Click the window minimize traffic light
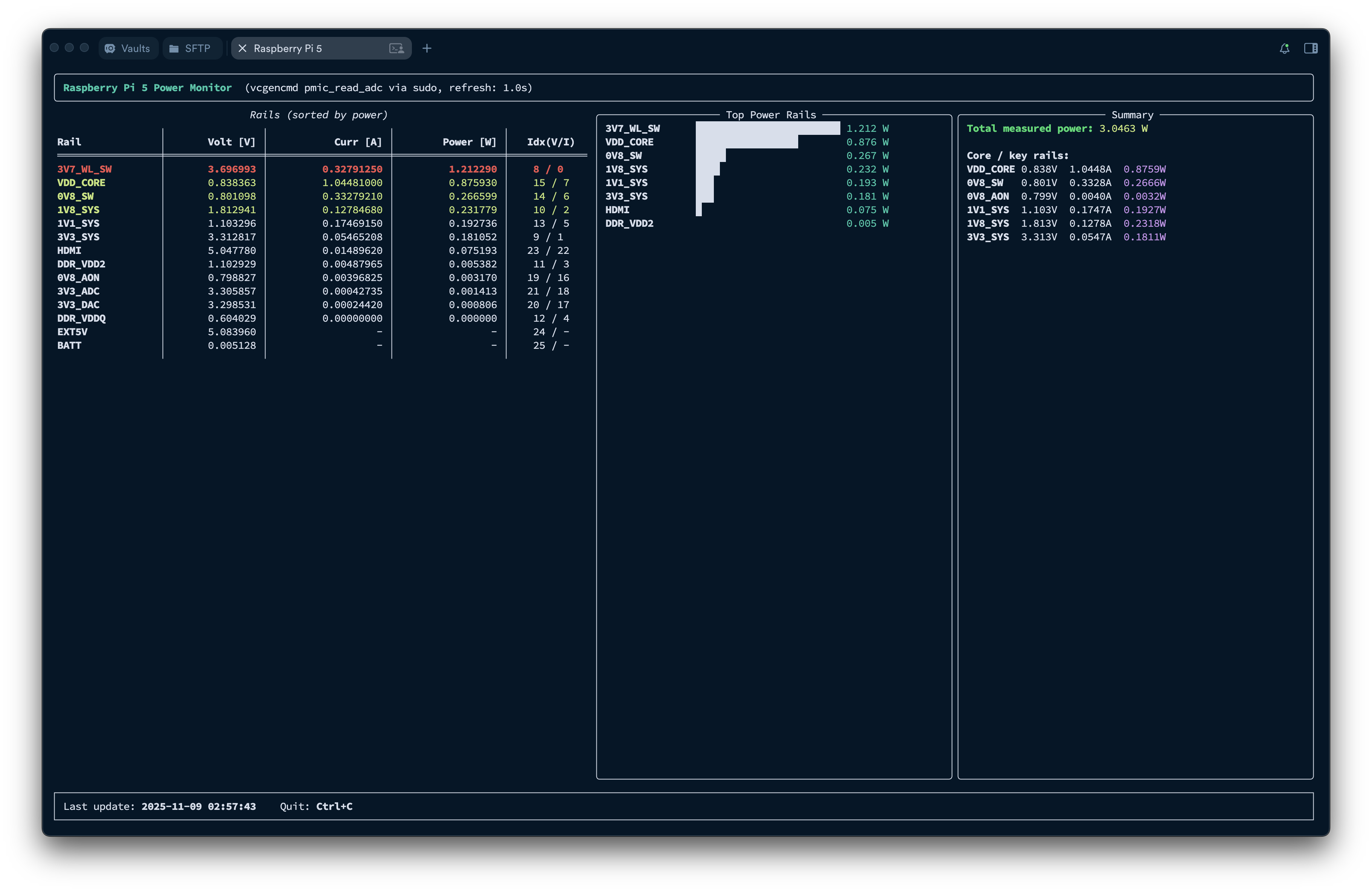 (x=69, y=48)
